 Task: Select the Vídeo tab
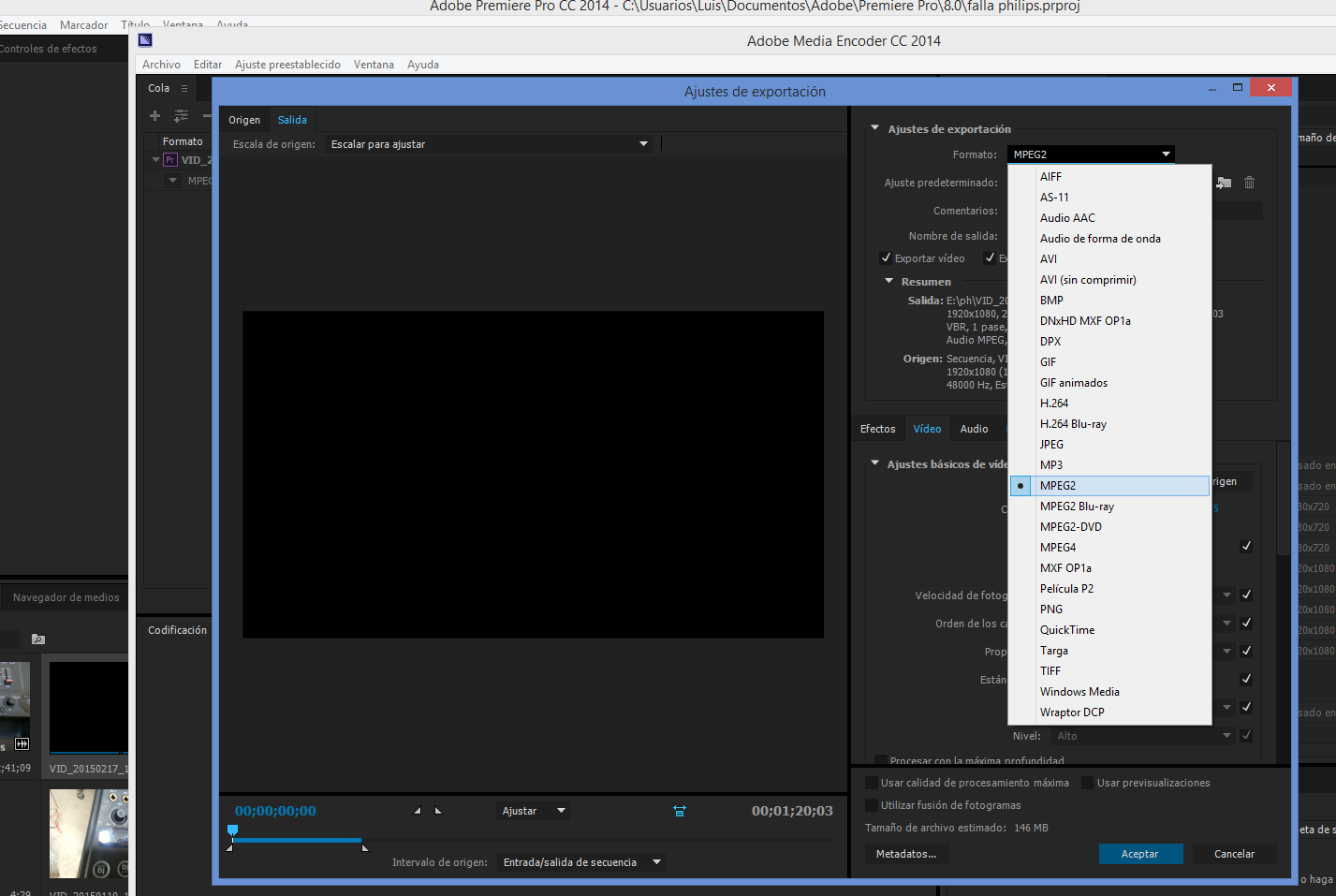tap(927, 429)
